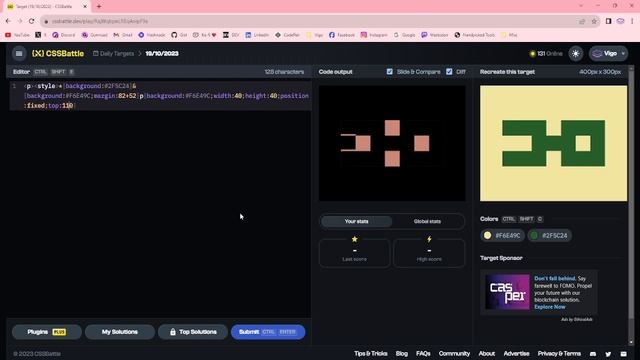Click the target image preview

tap(553, 143)
